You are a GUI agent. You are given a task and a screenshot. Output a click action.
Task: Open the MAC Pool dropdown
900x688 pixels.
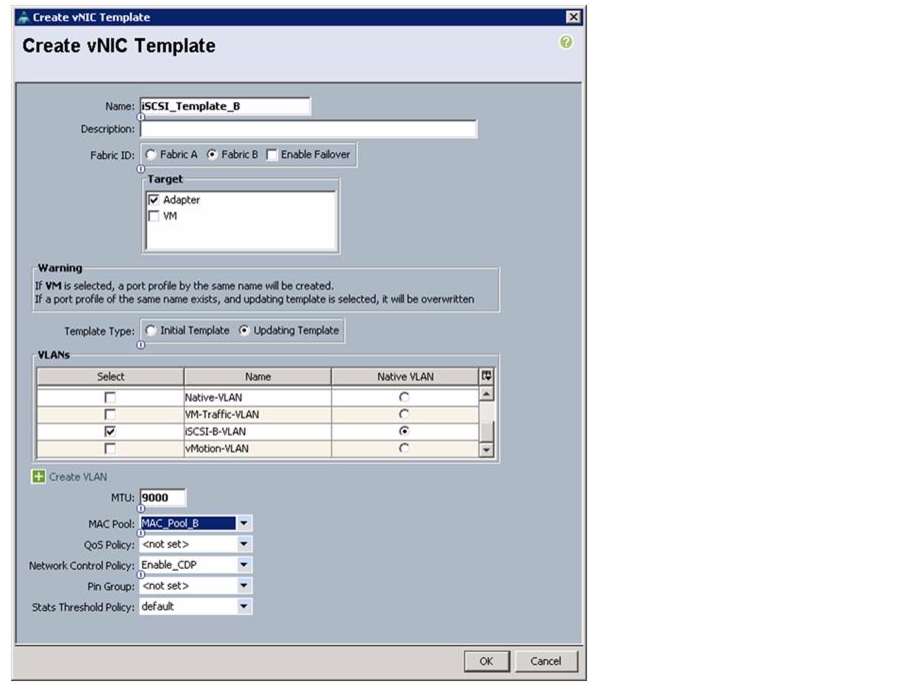point(244,523)
